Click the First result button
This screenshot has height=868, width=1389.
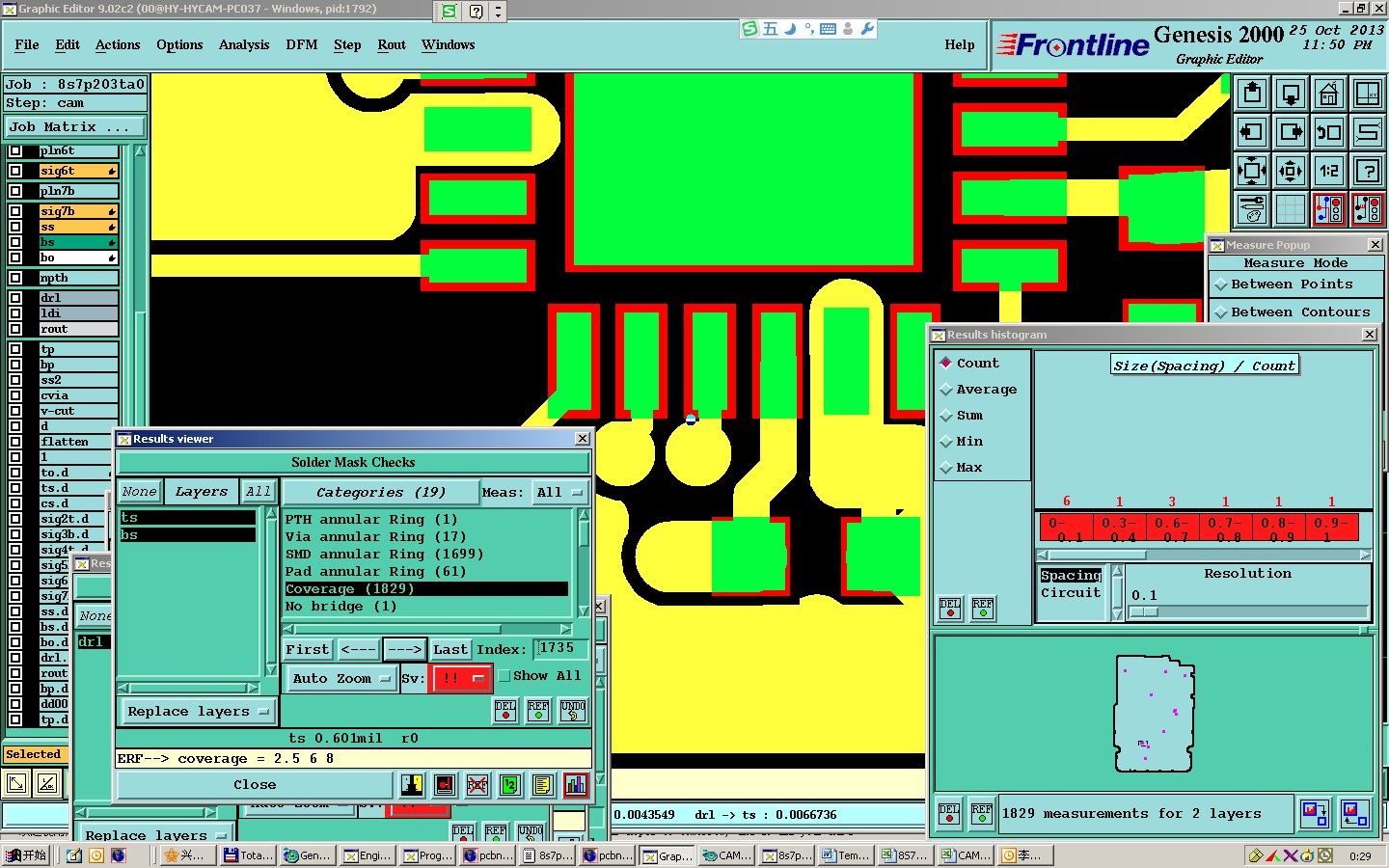[x=308, y=649]
